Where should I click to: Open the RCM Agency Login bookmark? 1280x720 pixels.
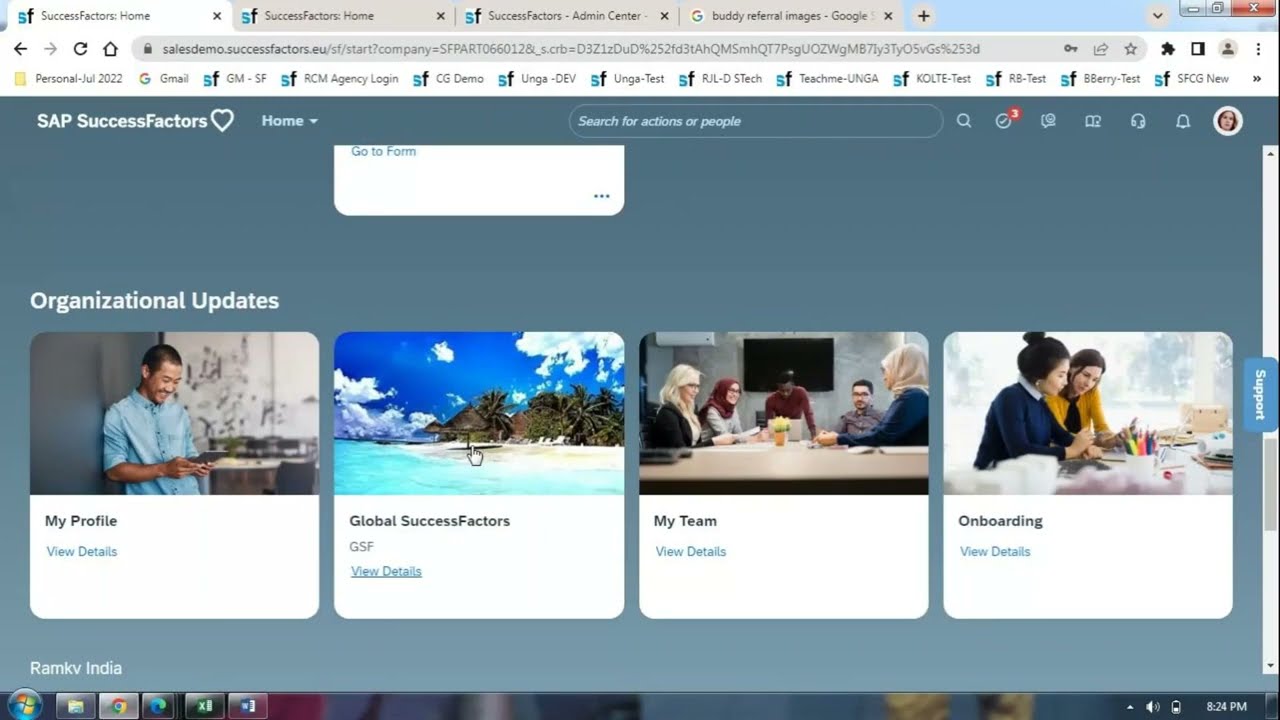point(339,78)
